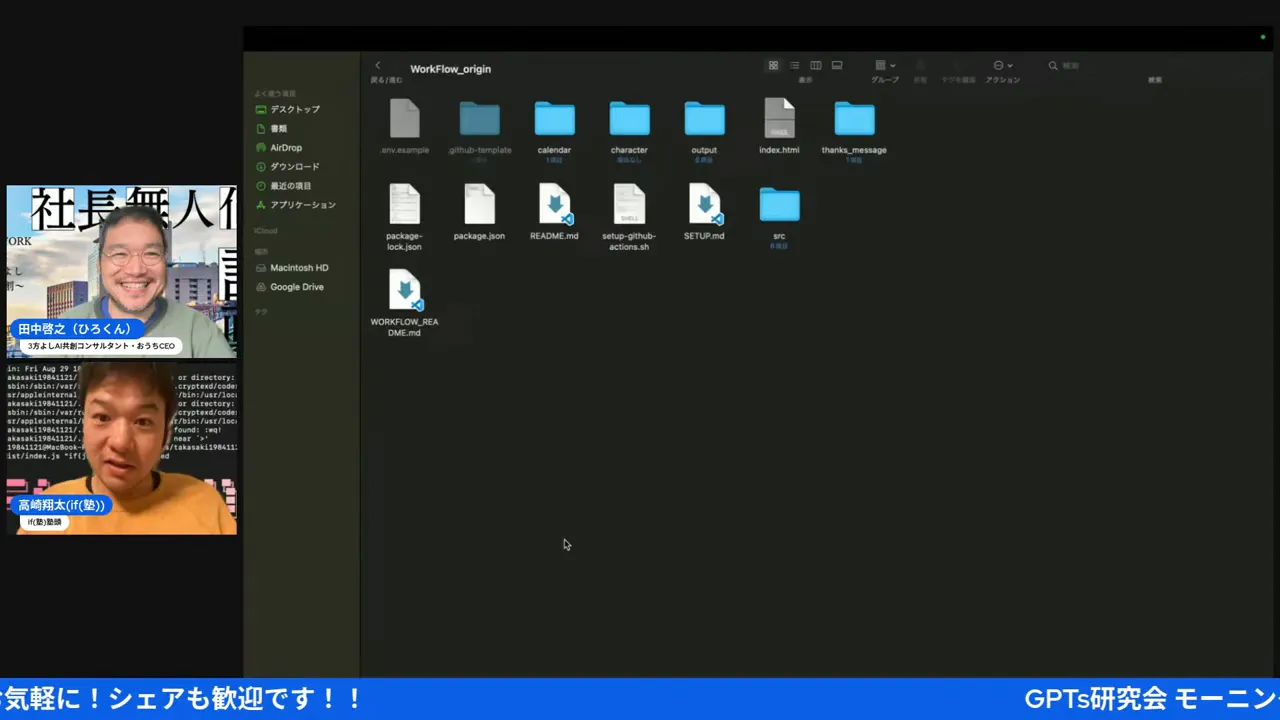Open the アクション dropdown menu

point(1003,65)
